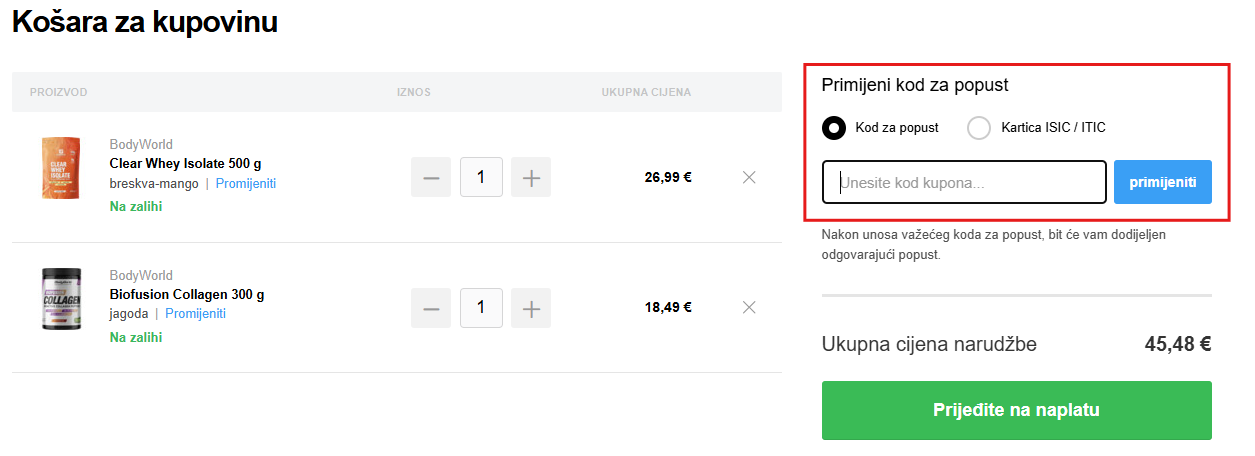This screenshot has height=456, width=1255.
Task: Remove Clear Whey Isolate from cart
Action: point(749,177)
